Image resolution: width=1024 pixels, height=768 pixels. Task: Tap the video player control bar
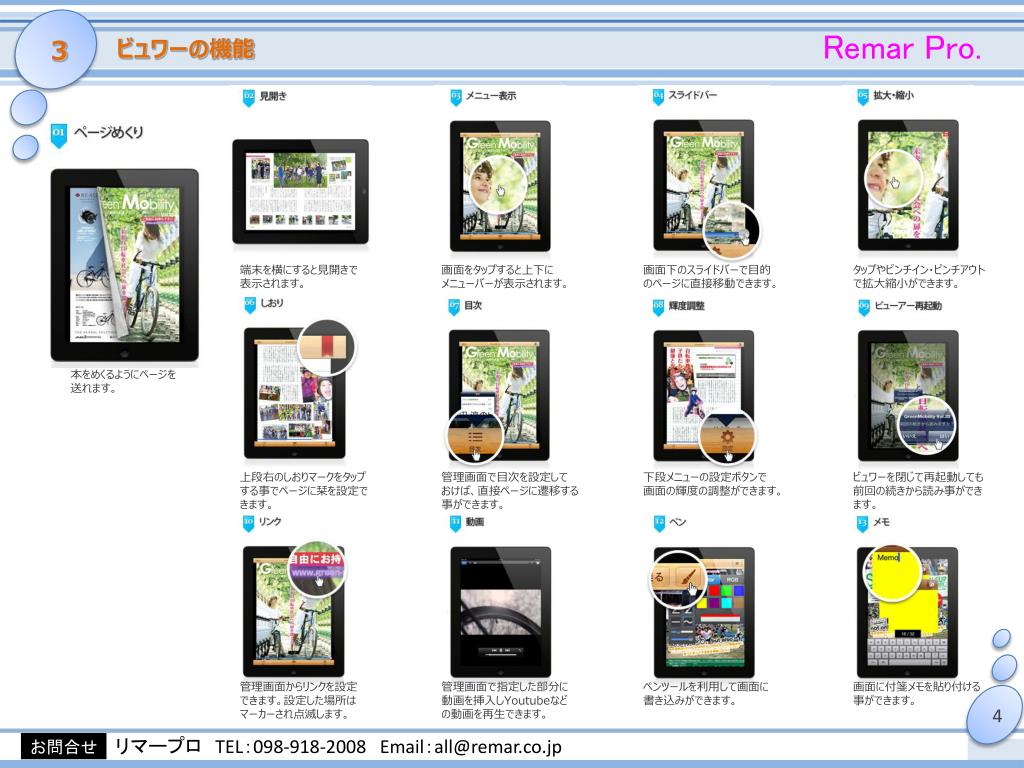500,650
